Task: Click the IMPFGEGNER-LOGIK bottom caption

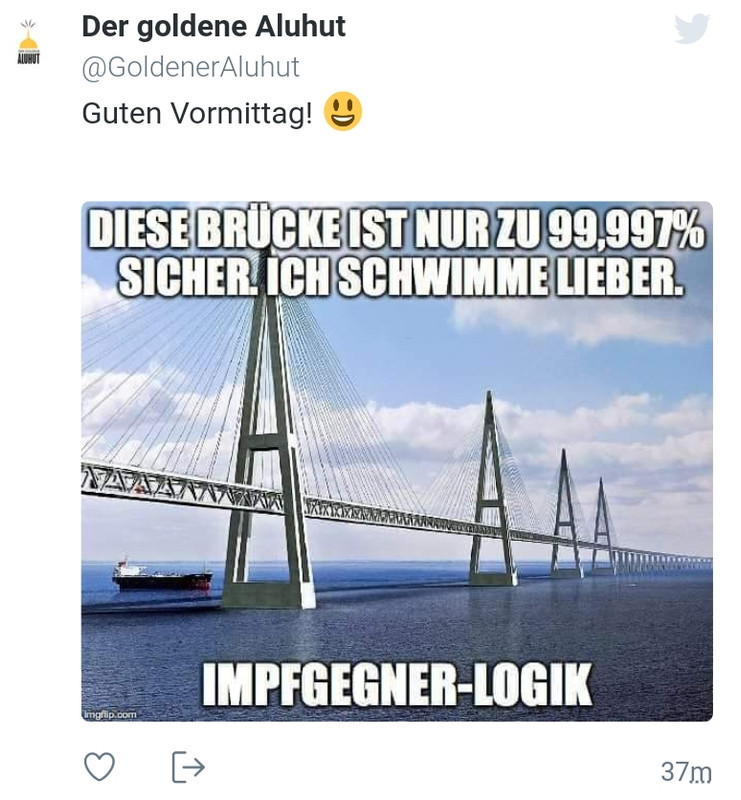Action: click(397, 685)
